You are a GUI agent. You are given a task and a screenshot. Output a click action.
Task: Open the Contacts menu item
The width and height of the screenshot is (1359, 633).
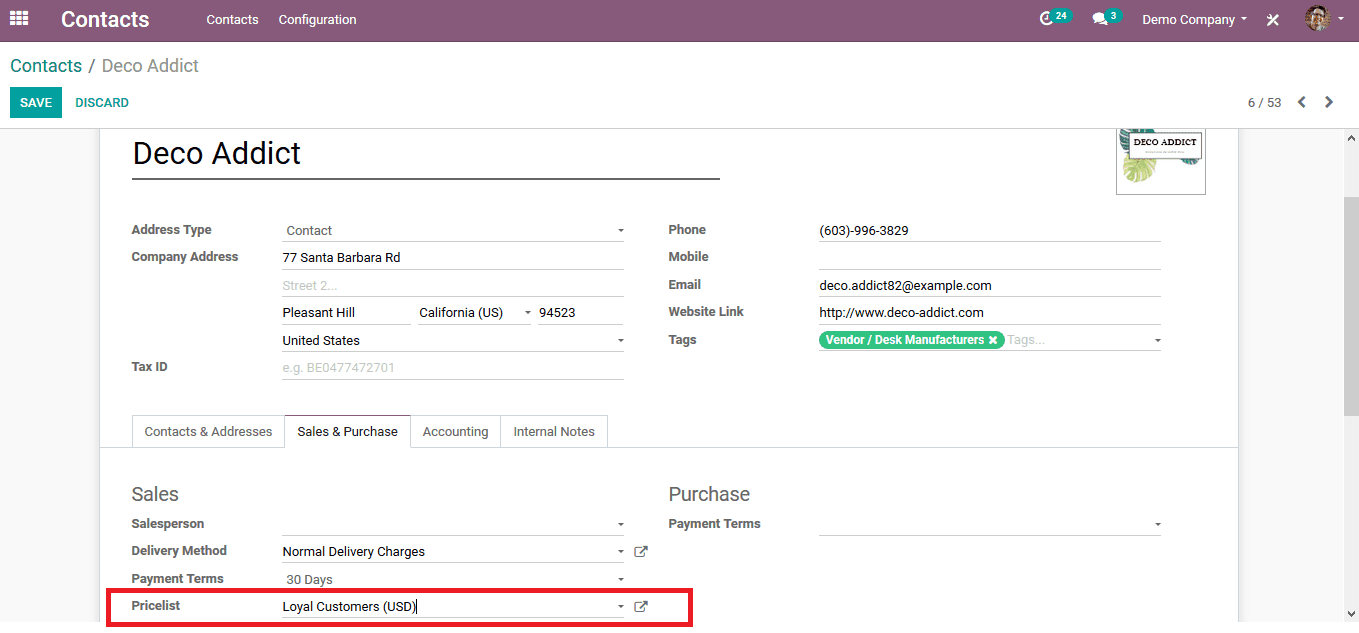click(232, 19)
